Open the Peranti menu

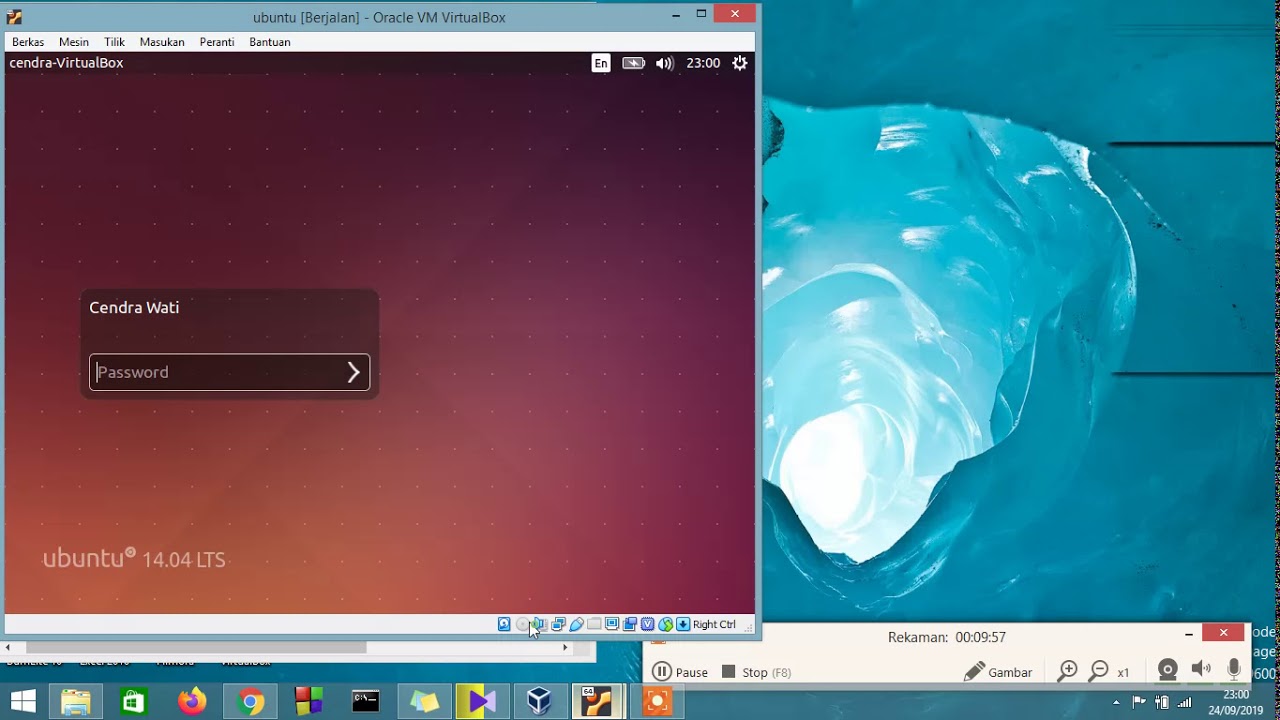click(x=217, y=42)
